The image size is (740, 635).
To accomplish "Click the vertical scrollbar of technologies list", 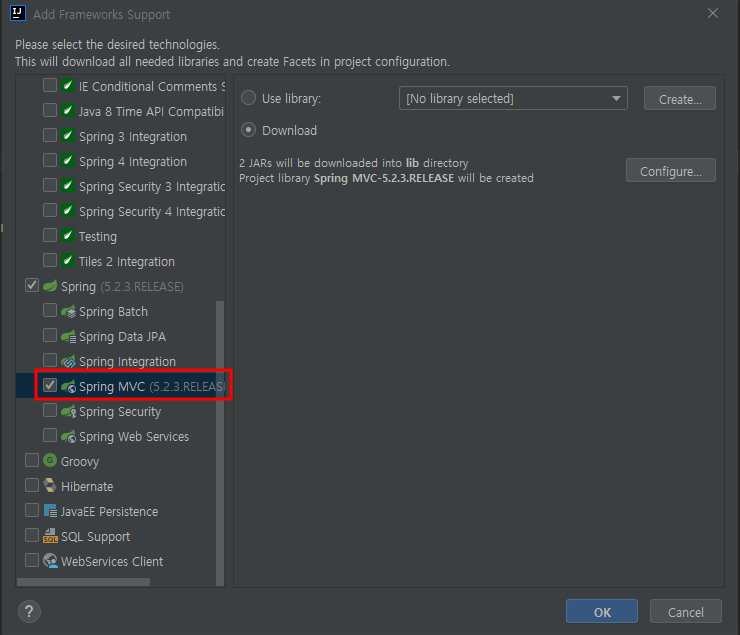I will [220, 443].
